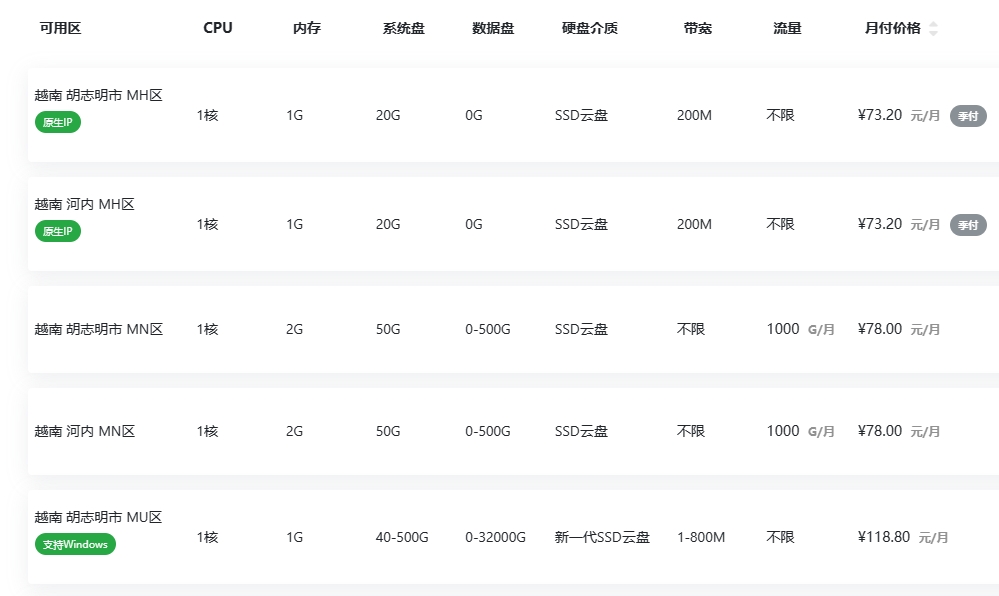Click the 系统盘 column header
Viewport: 999px width, 596px height.
click(x=404, y=28)
